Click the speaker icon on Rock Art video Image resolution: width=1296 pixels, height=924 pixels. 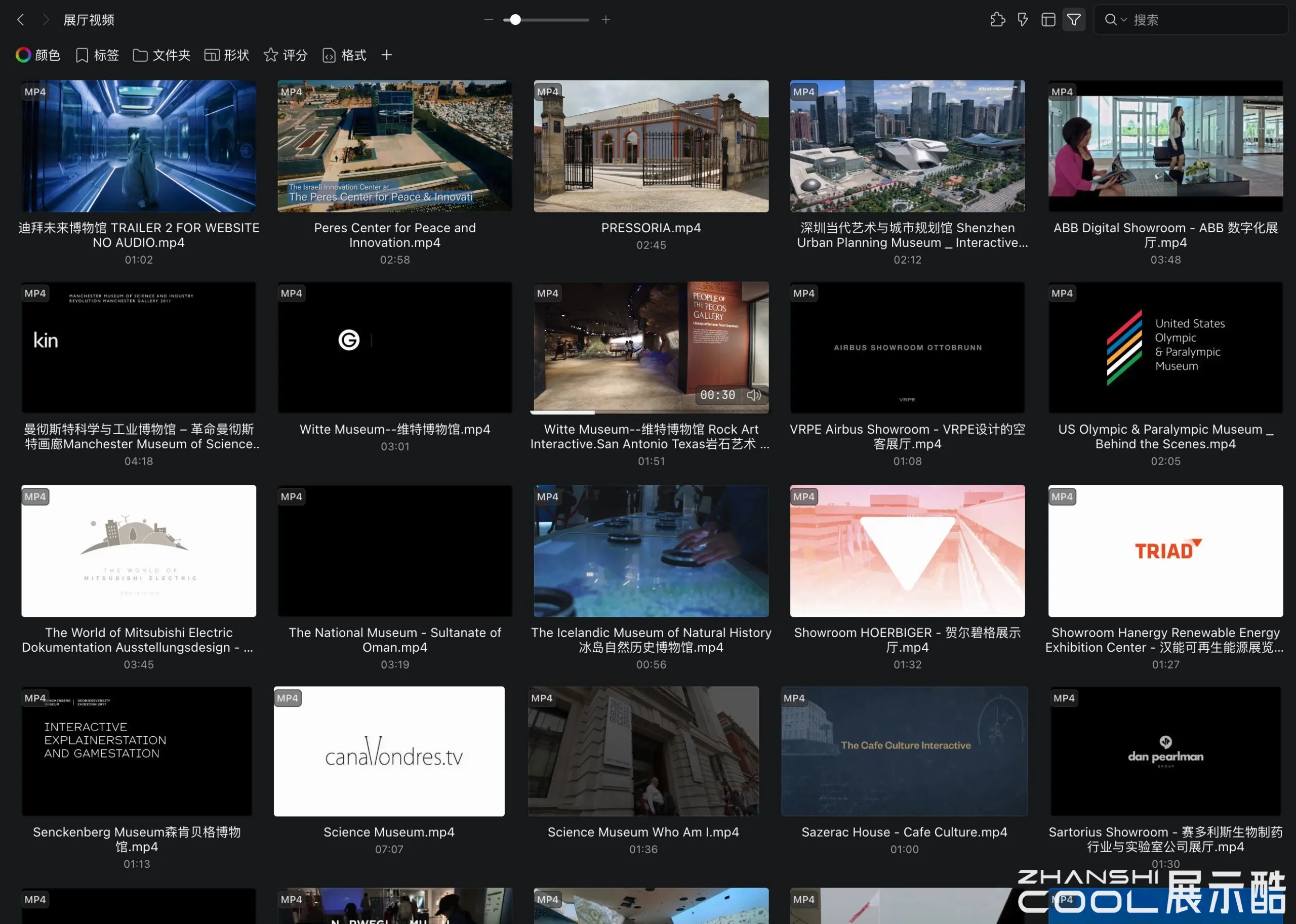[x=754, y=395]
